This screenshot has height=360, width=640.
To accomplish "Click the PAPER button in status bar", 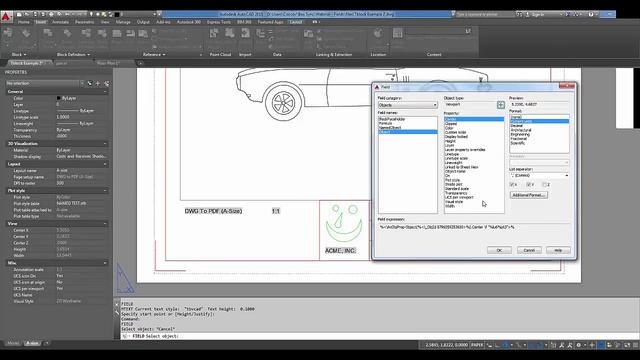I will pos(477,345).
